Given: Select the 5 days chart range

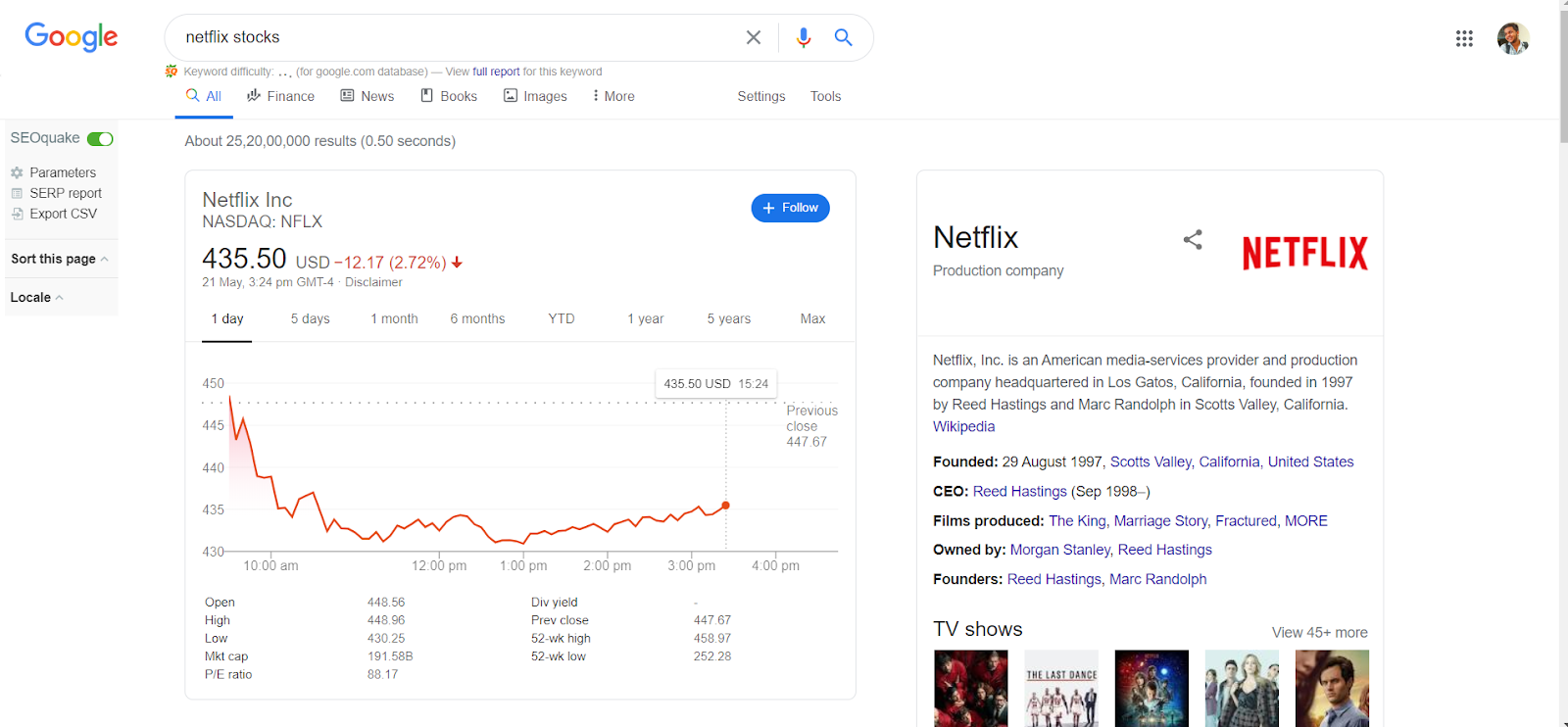Looking at the screenshot, I should (x=310, y=318).
